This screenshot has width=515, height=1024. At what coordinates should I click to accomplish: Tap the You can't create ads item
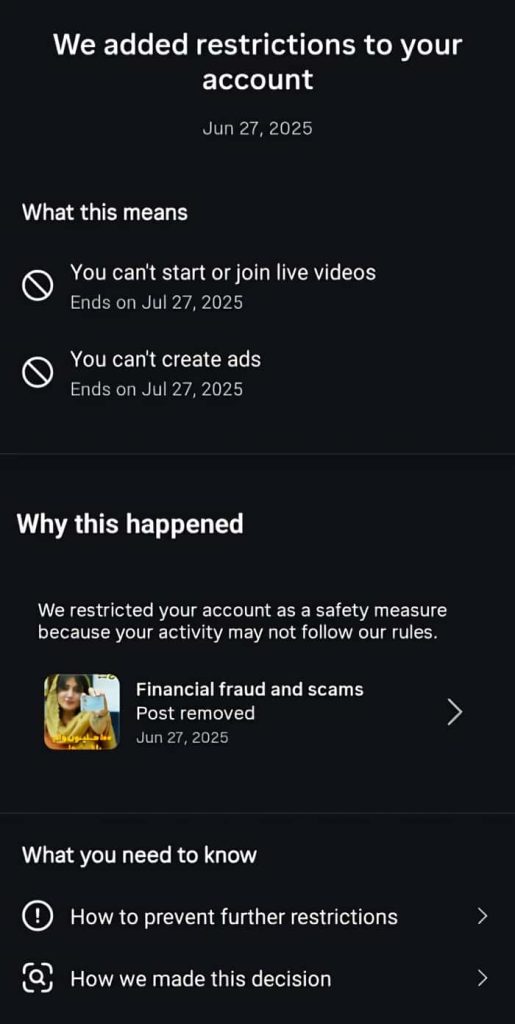click(x=165, y=359)
